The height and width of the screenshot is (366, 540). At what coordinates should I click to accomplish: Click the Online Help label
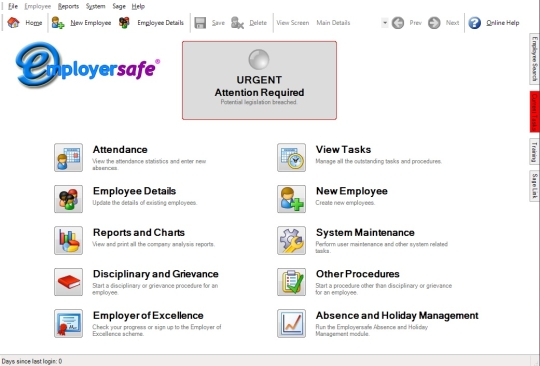click(x=502, y=23)
